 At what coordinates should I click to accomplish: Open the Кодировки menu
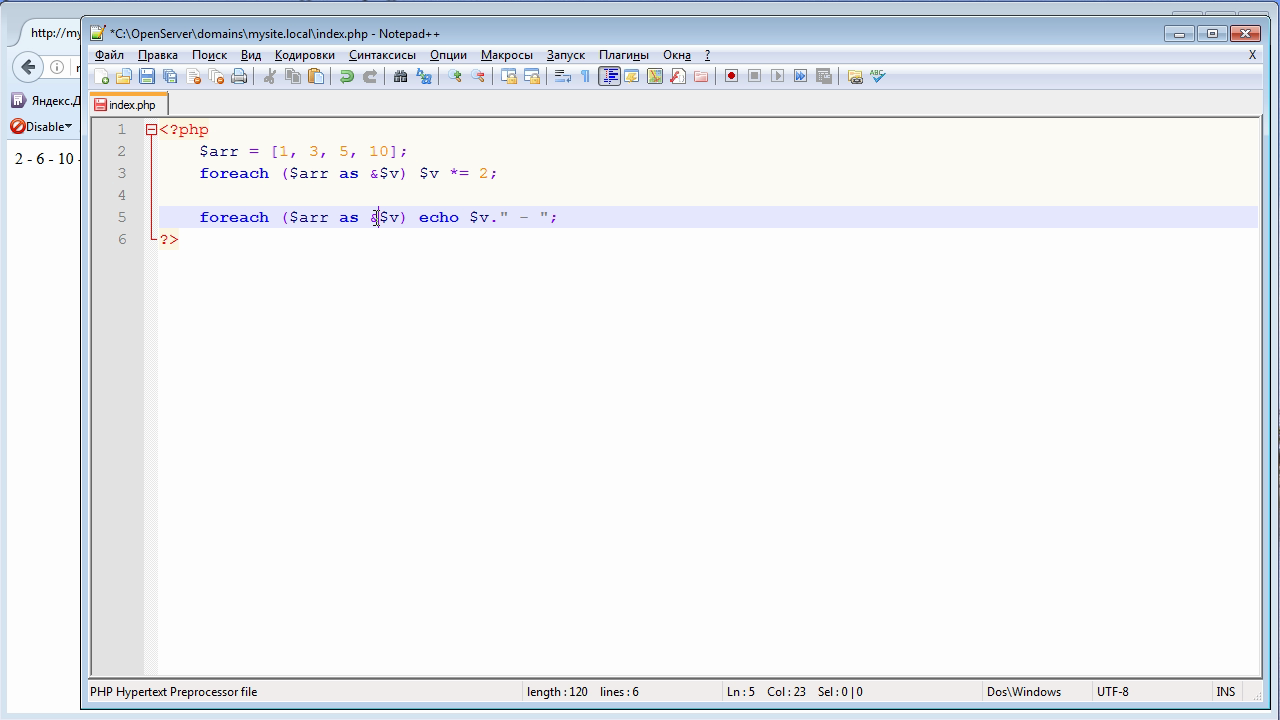point(304,55)
